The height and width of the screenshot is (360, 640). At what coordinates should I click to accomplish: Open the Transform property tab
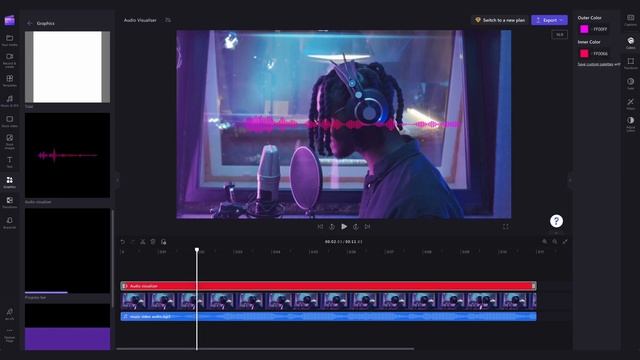pos(631,63)
